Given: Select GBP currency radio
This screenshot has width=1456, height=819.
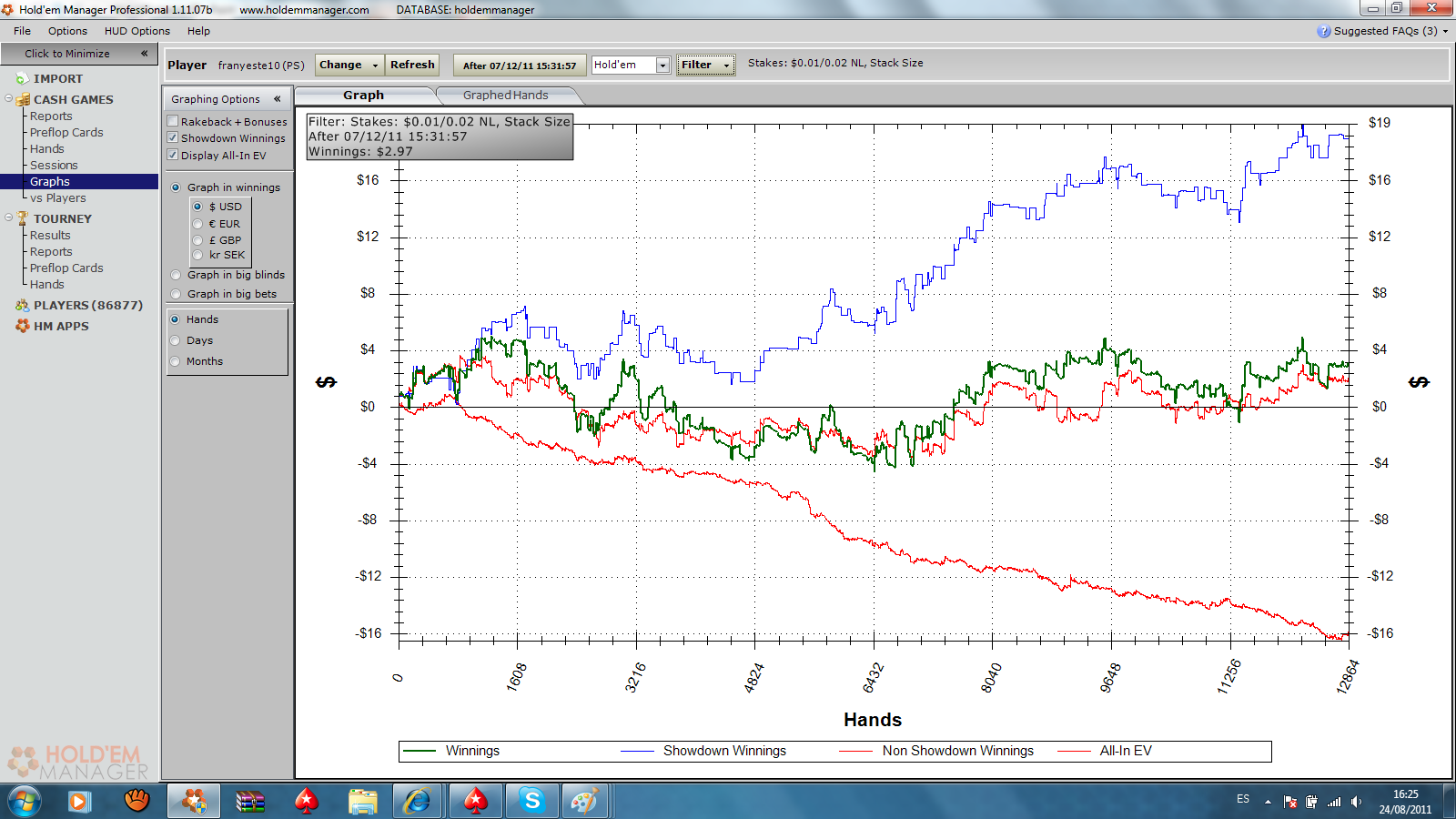Looking at the screenshot, I should tap(197, 240).
